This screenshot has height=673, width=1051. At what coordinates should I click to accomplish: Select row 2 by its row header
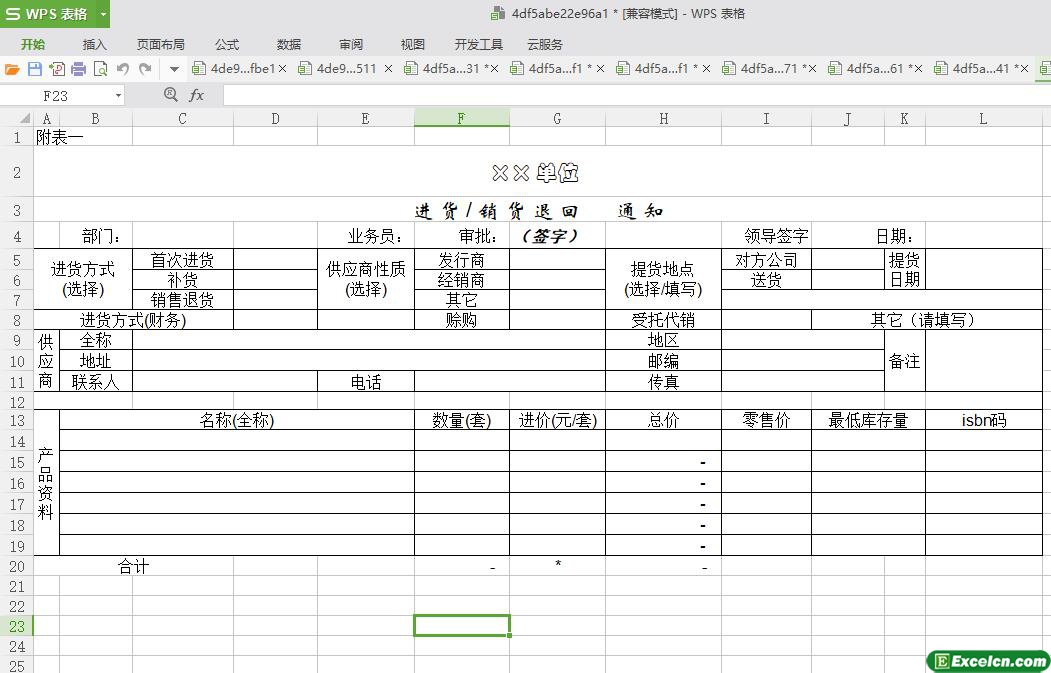tap(17, 172)
